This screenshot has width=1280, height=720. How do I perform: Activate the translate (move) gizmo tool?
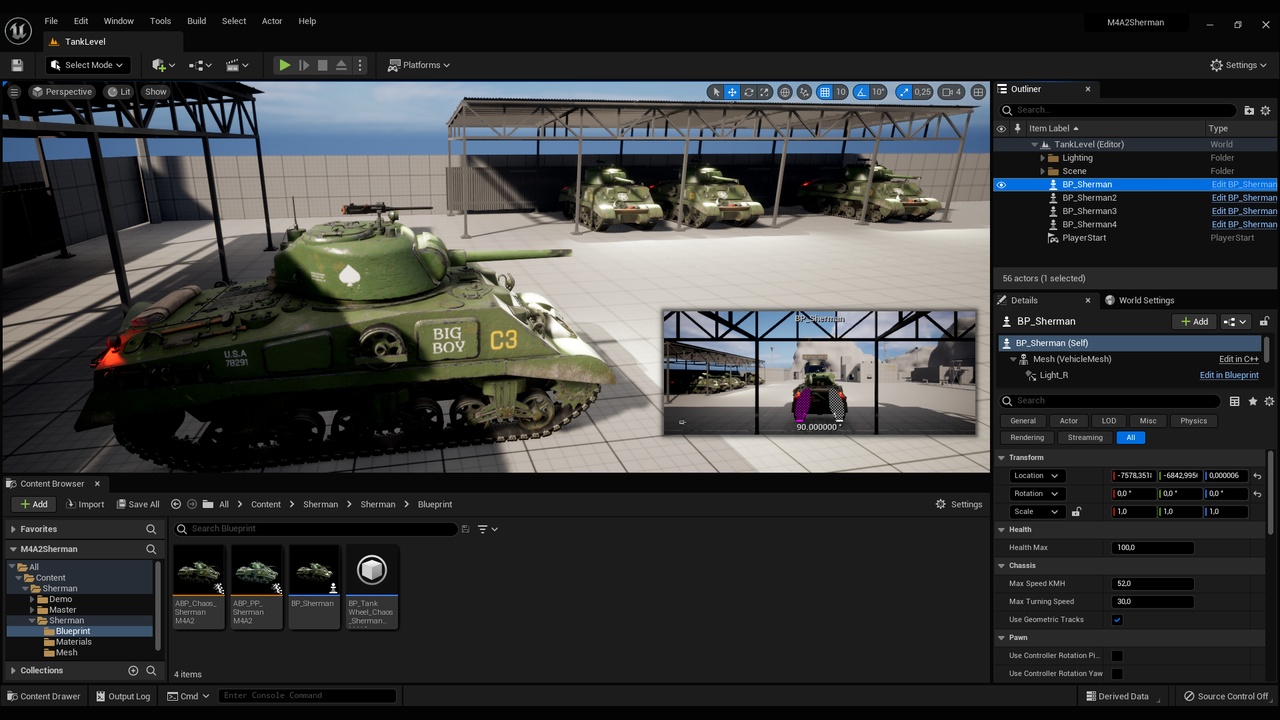point(732,92)
